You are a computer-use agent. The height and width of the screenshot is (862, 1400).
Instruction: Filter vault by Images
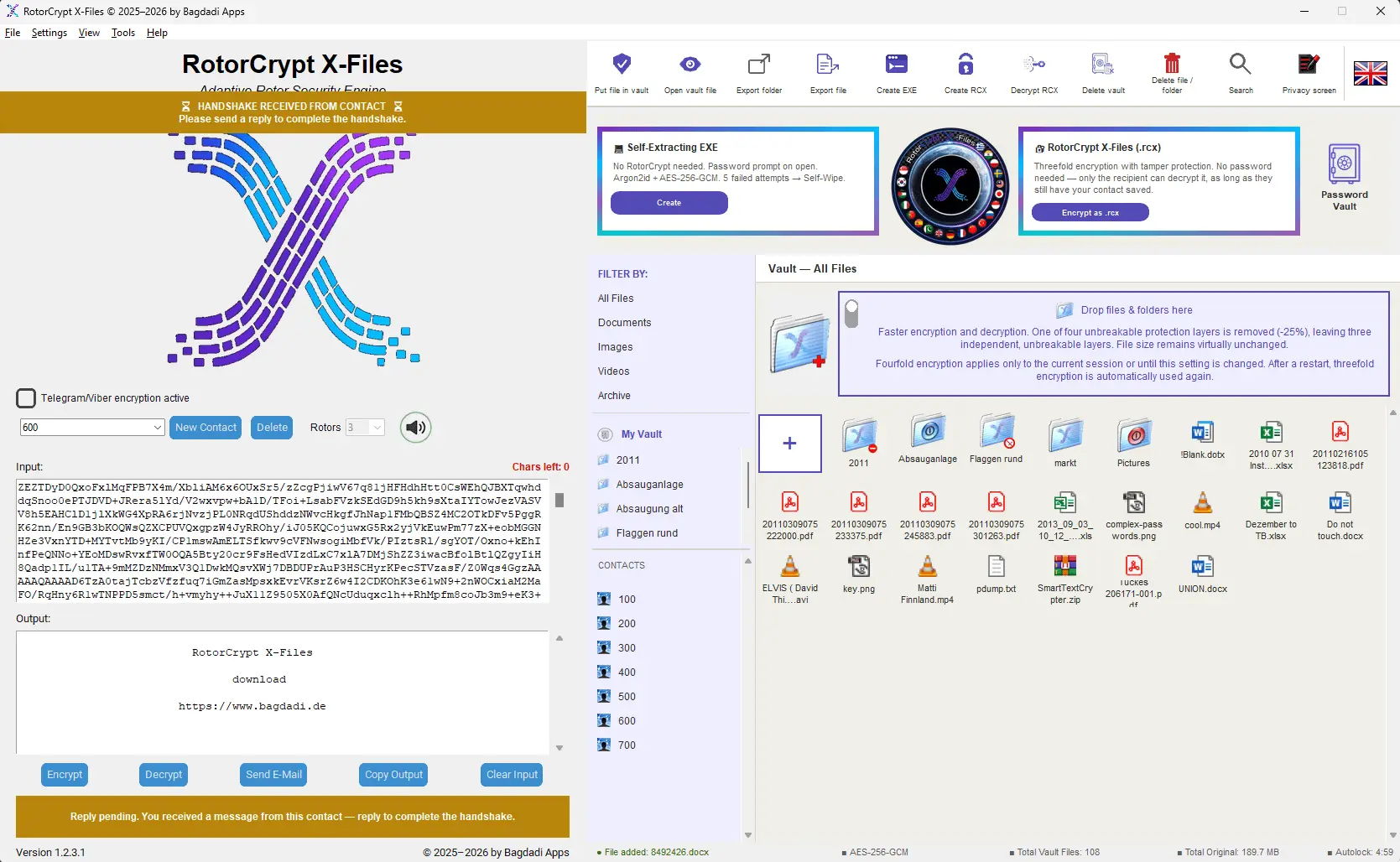tap(615, 347)
